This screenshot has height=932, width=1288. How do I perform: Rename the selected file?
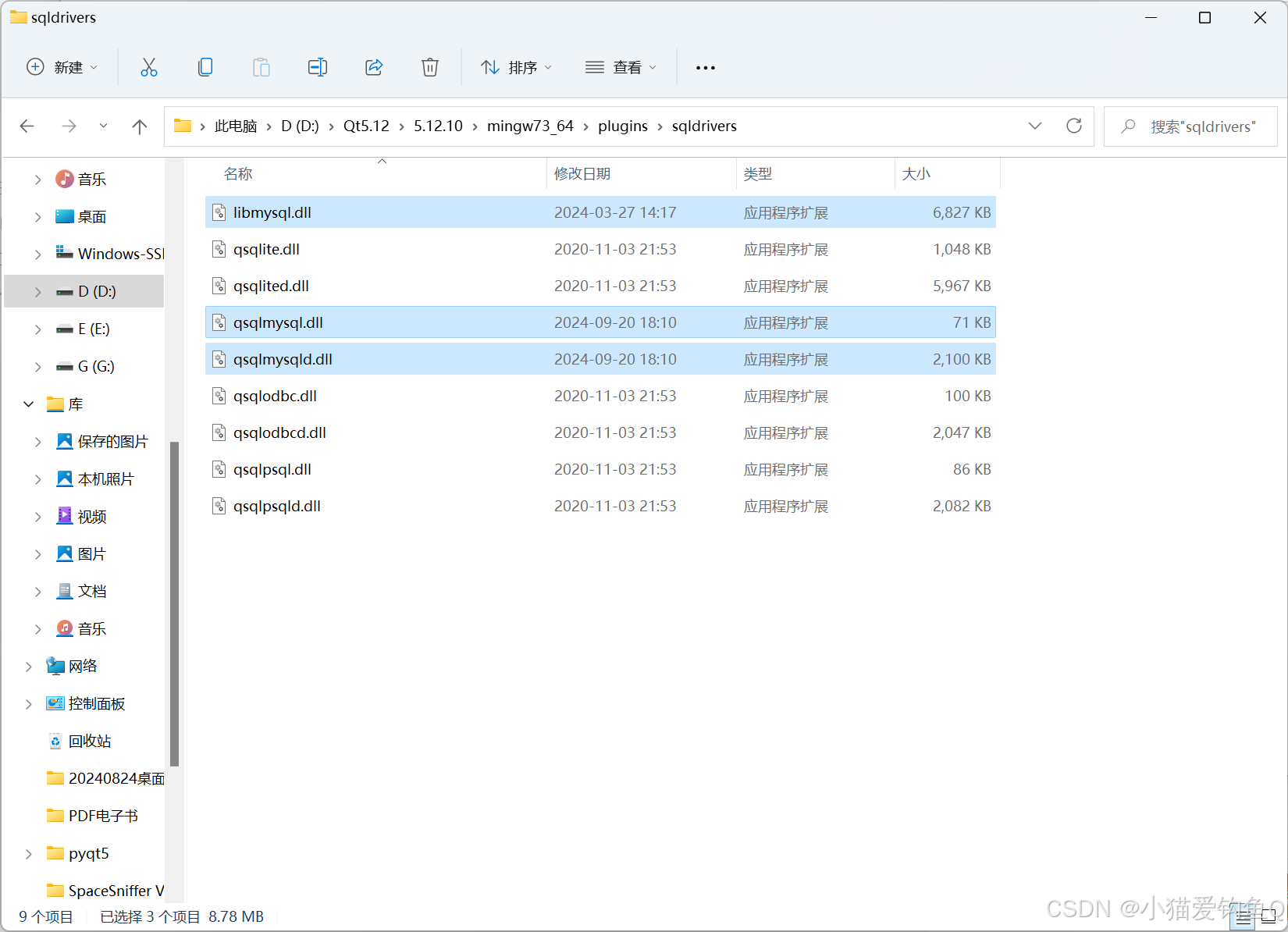[318, 67]
